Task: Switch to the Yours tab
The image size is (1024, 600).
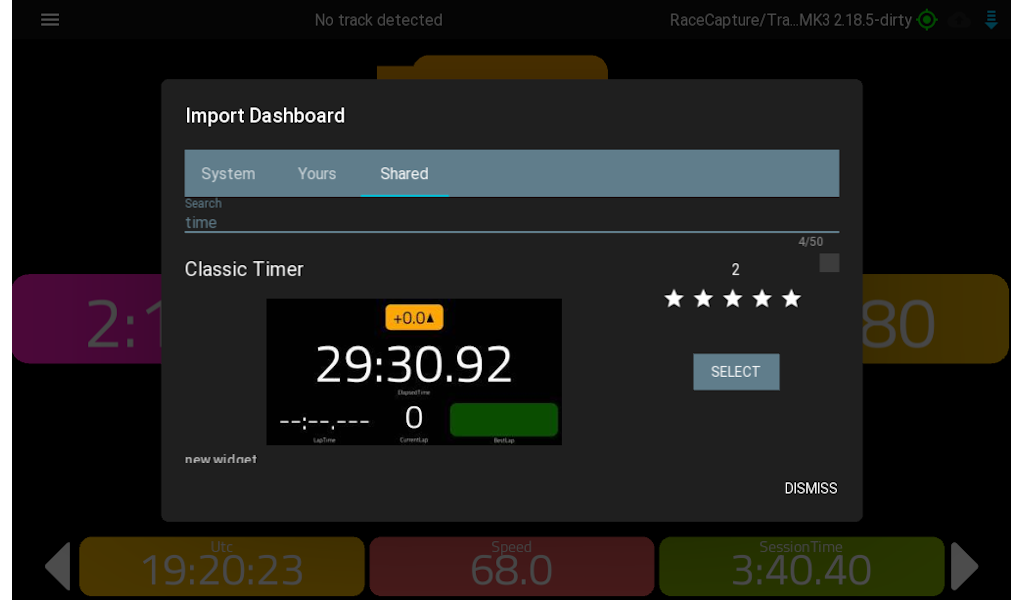Action: tap(317, 174)
